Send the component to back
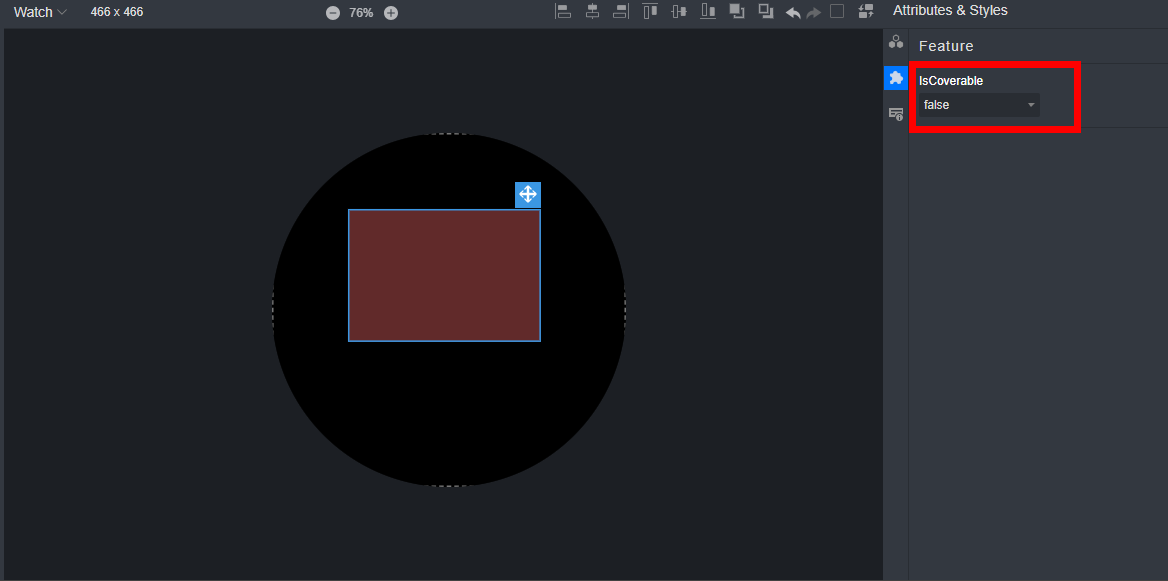The image size is (1168, 581). pyautogui.click(x=766, y=12)
